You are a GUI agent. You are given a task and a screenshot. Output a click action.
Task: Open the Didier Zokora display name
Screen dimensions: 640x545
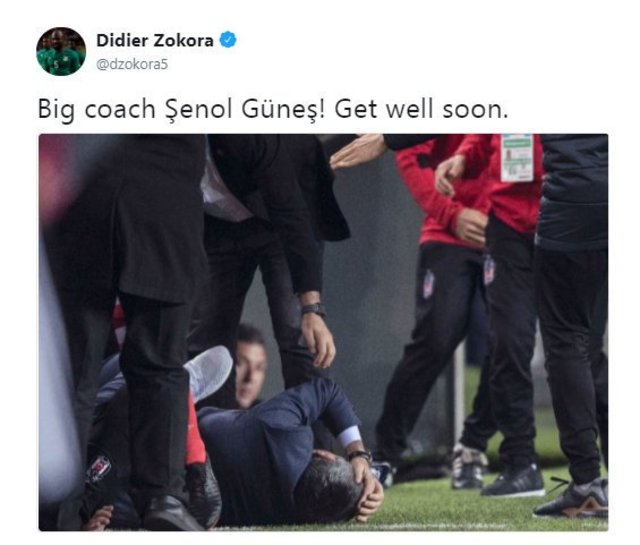(155, 40)
